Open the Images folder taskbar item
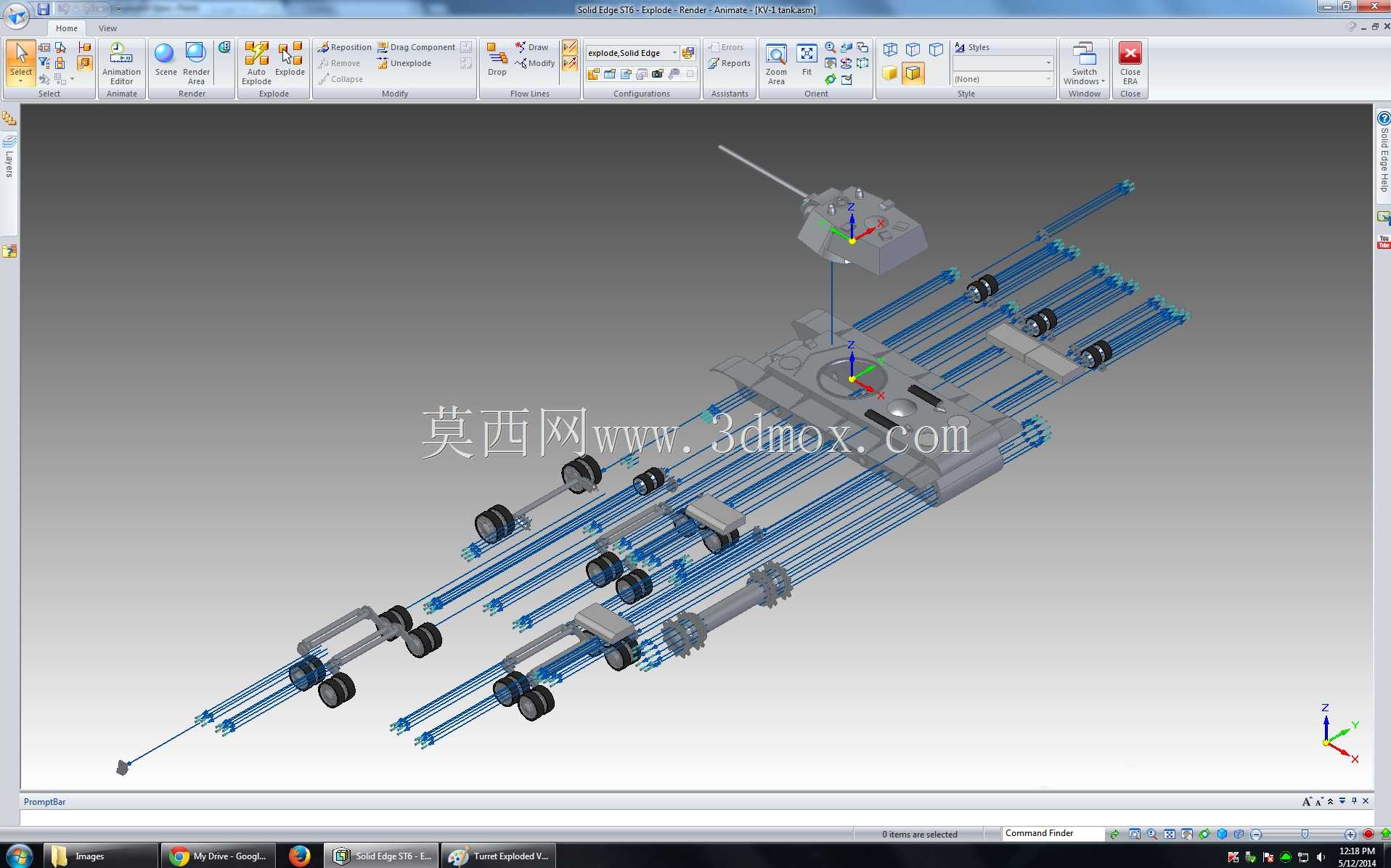 101,856
